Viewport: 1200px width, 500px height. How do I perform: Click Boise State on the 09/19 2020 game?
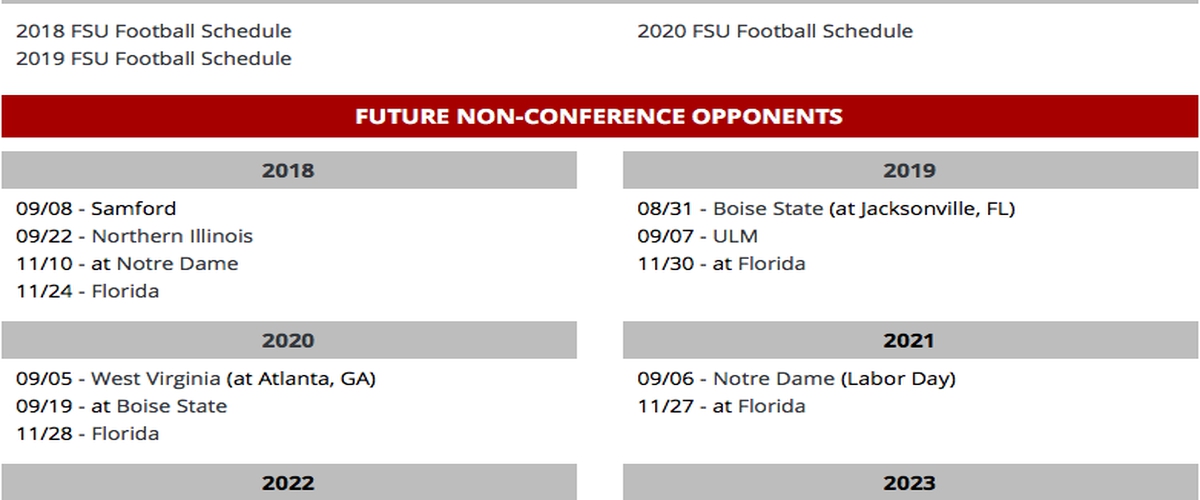[171, 406]
